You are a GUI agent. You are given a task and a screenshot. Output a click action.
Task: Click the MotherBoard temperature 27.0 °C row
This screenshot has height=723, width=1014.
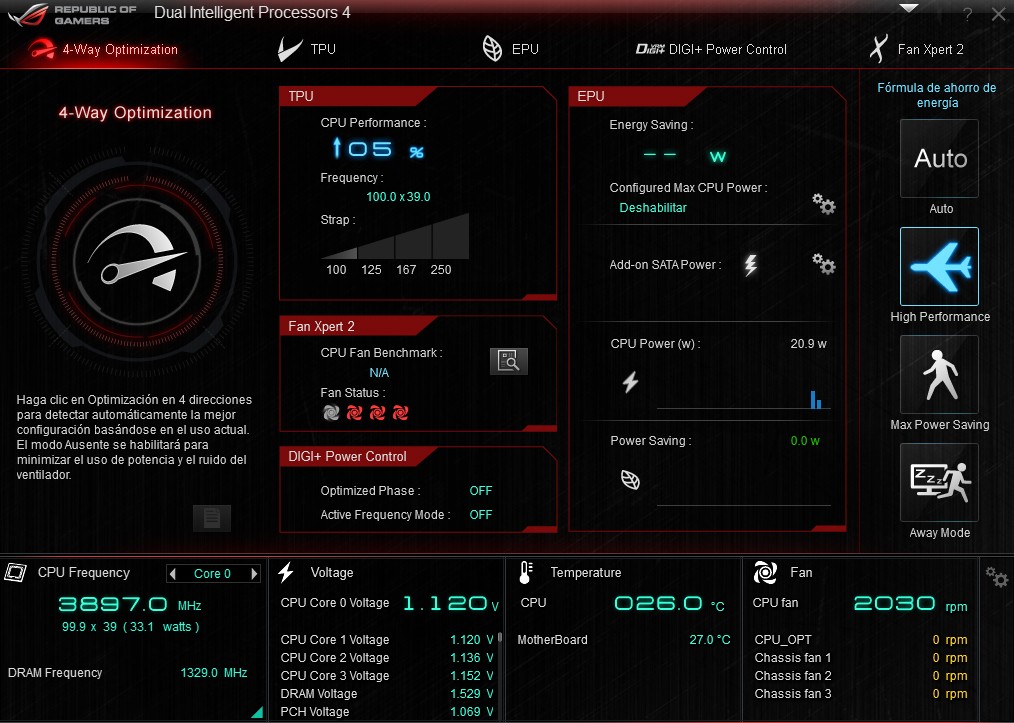point(624,640)
